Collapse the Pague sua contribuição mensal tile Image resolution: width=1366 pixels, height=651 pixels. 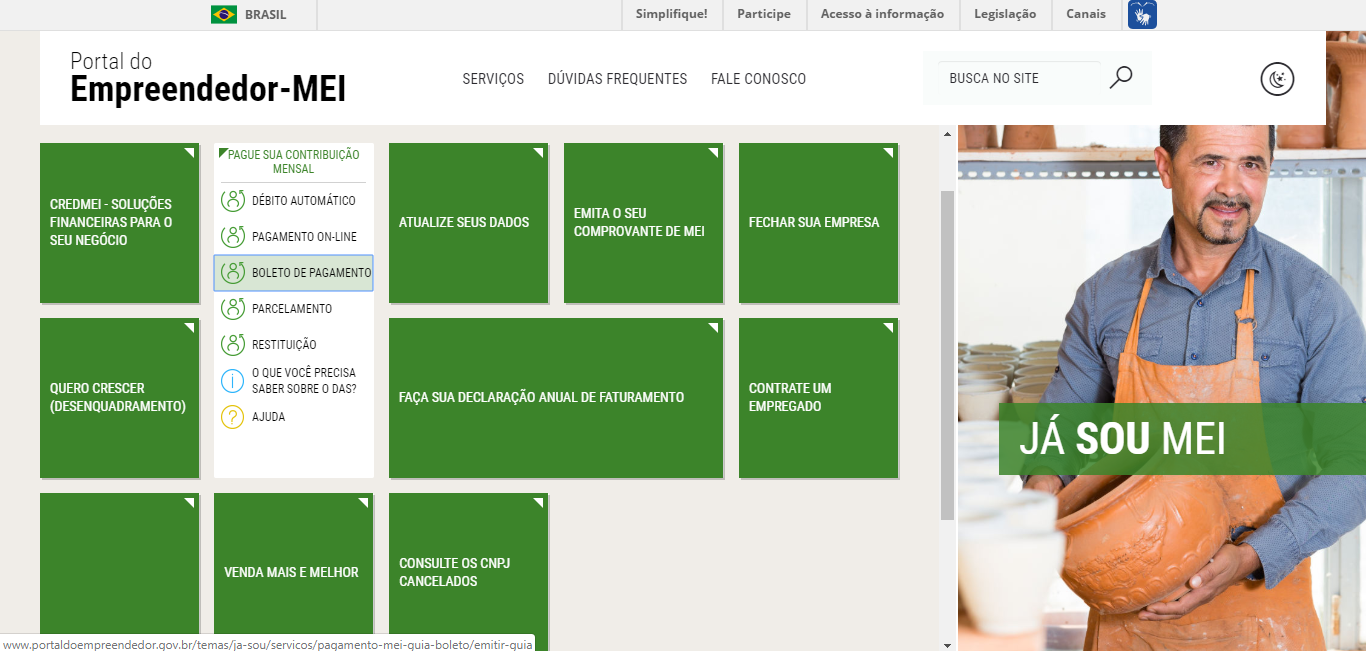tap(293, 162)
